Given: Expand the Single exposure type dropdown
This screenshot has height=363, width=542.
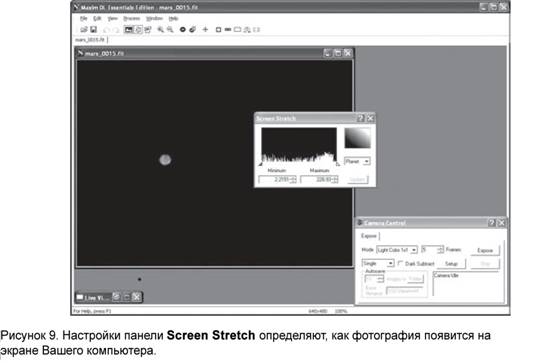Looking at the screenshot, I should coord(378,263).
